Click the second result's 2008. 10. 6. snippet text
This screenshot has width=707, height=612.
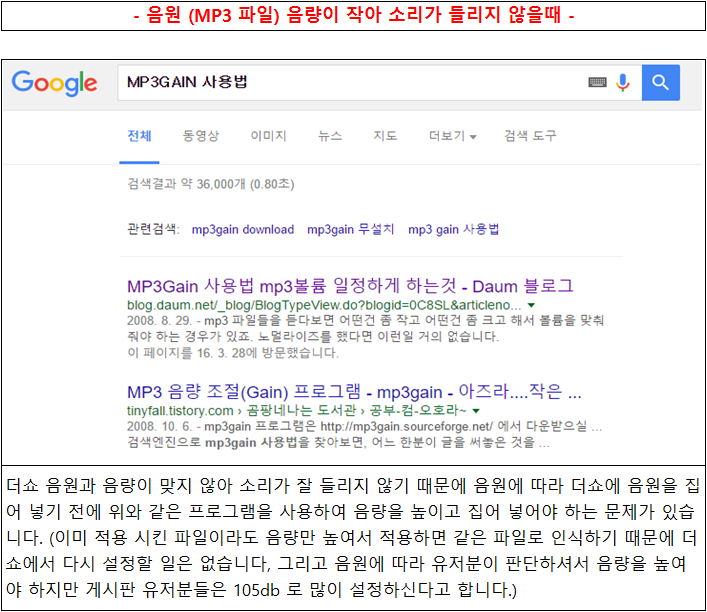365,434
